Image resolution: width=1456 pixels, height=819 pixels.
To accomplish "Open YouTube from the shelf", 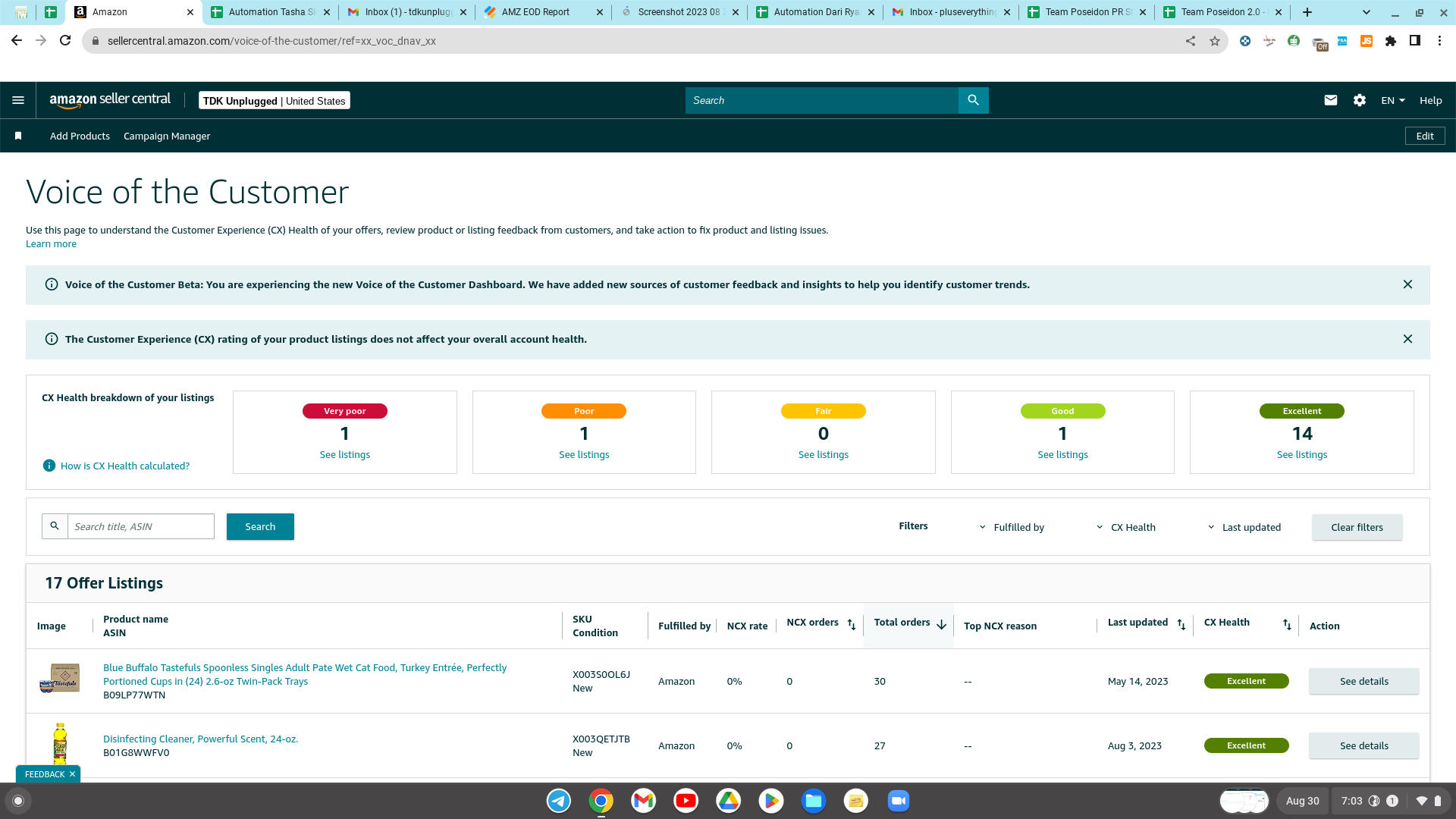I will [686, 801].
